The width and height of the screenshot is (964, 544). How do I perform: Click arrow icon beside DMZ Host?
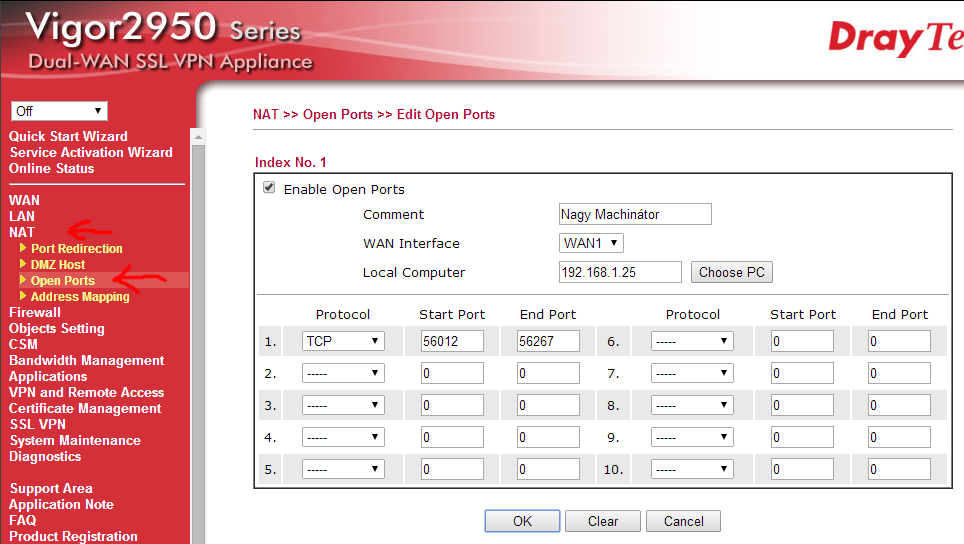(23, 264)
